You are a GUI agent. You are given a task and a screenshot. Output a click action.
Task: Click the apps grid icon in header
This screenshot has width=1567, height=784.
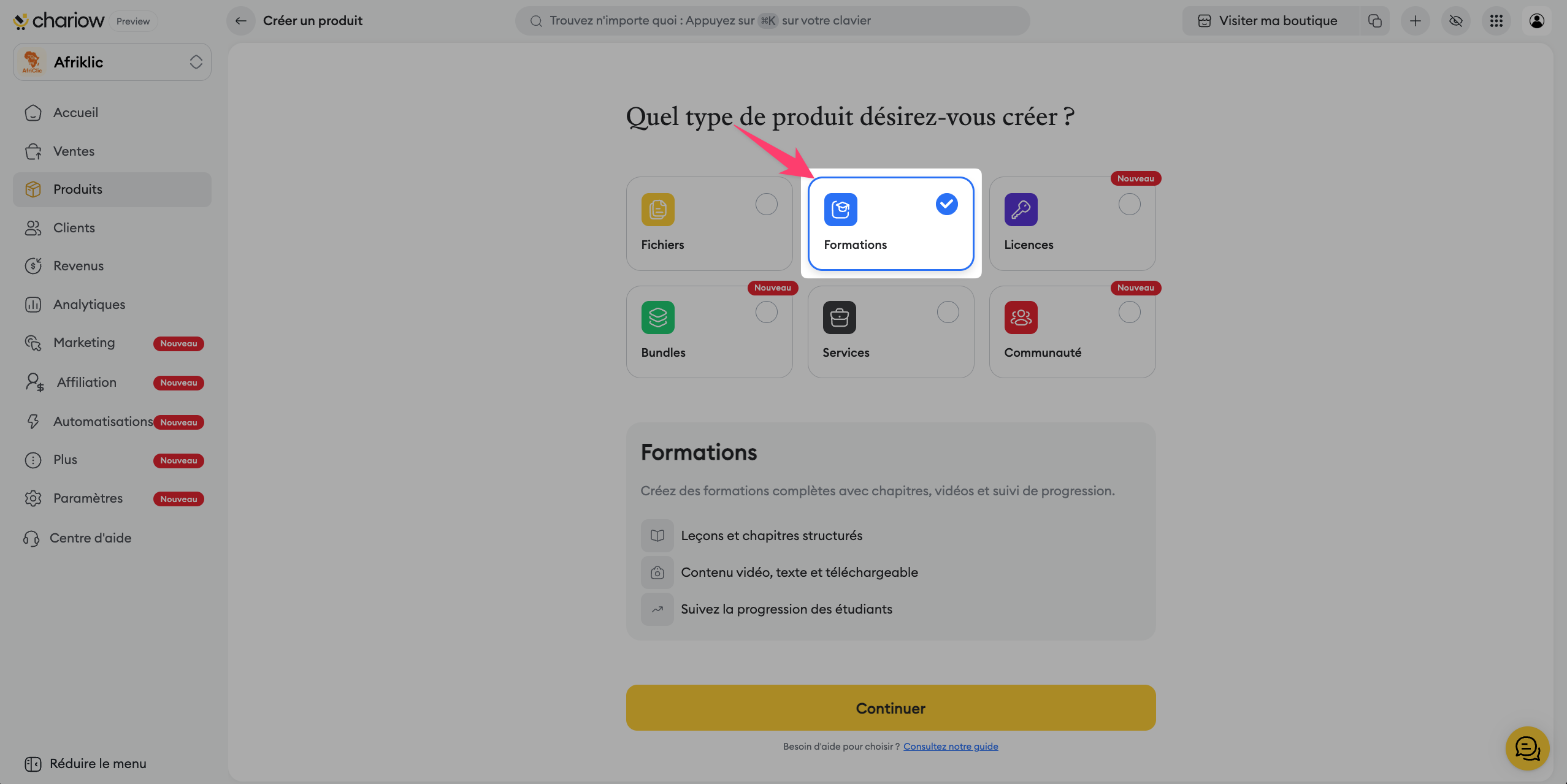(x=1496, y=21)
